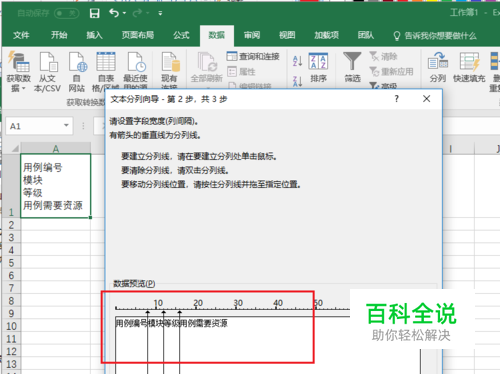This screenshot has width=500, height=374.
Task: Open the Name Box dropdown arrow
Action: coord(66,126)
